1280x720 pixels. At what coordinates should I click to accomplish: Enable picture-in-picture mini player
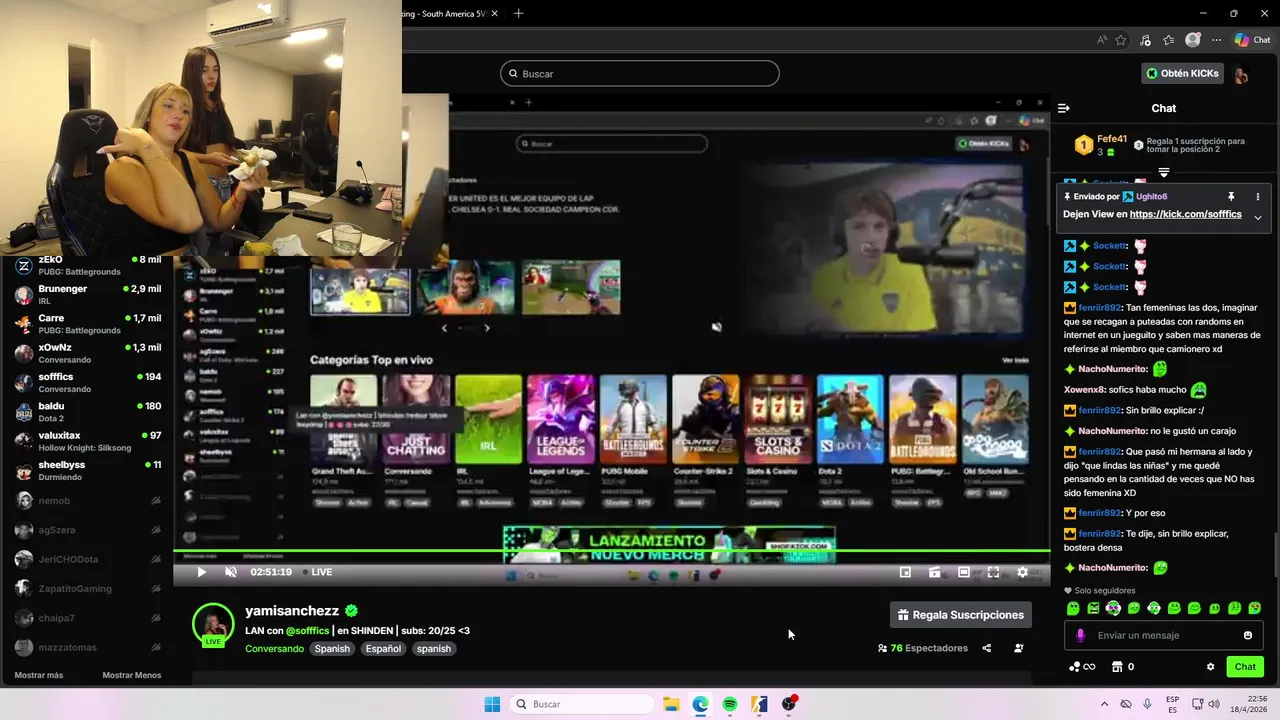(905, 572)
